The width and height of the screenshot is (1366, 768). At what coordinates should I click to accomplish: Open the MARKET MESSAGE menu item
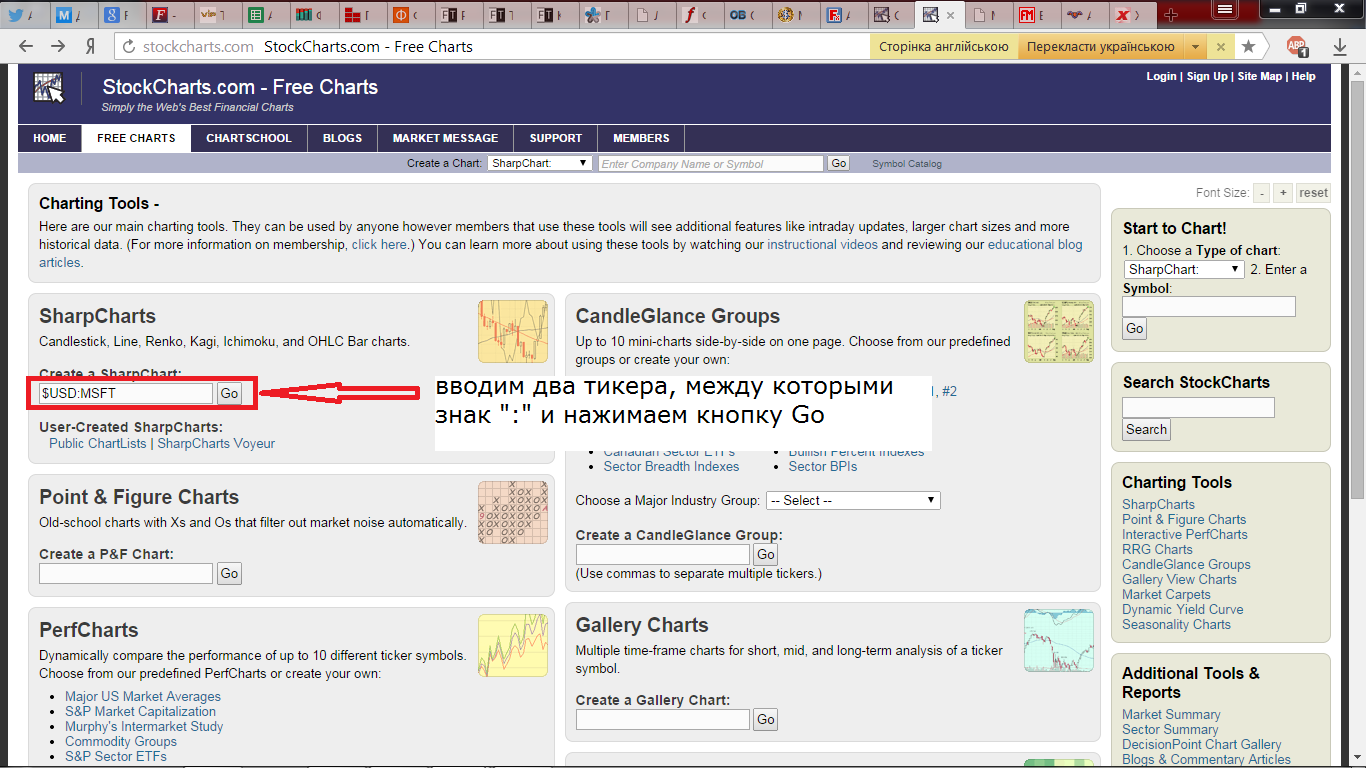point(445,138)
